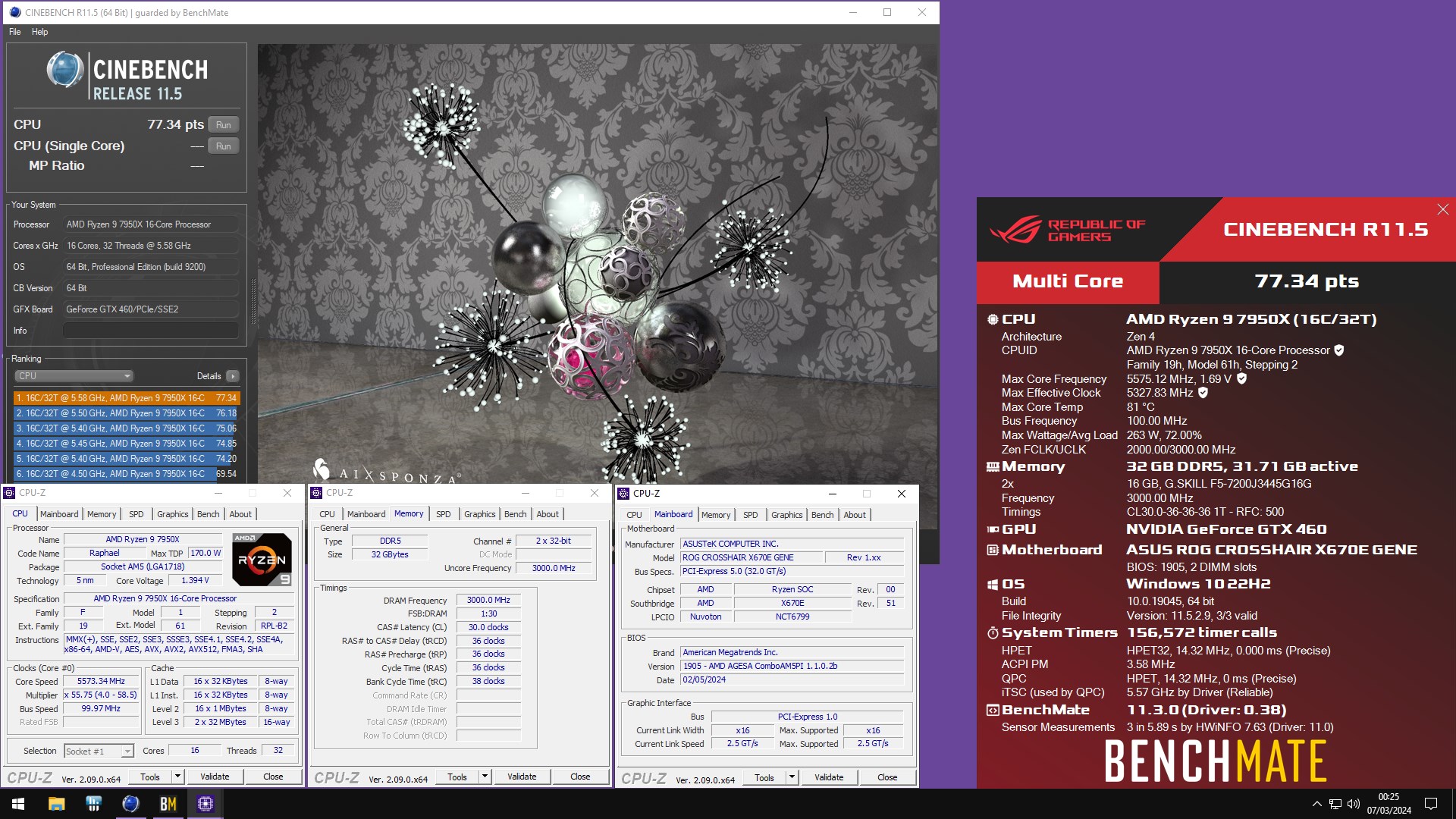Click the Multiplier x 55.75 value
The image size is (1456, 819).
coord(101,695)
